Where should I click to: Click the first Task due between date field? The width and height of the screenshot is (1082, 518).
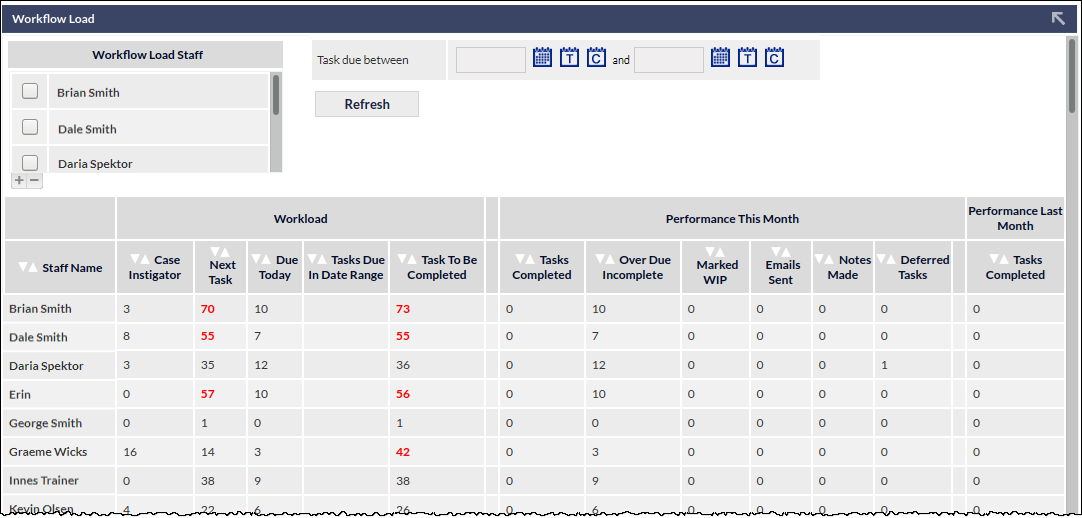[491, 60]
